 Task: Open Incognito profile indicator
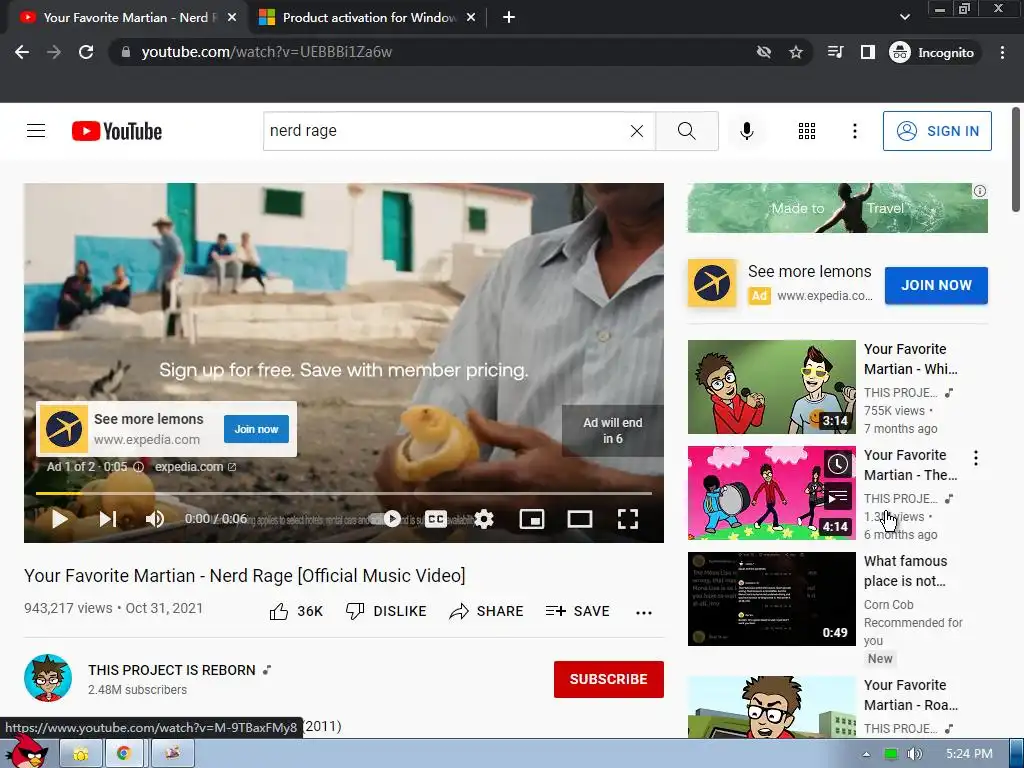[x=932, y=52]
